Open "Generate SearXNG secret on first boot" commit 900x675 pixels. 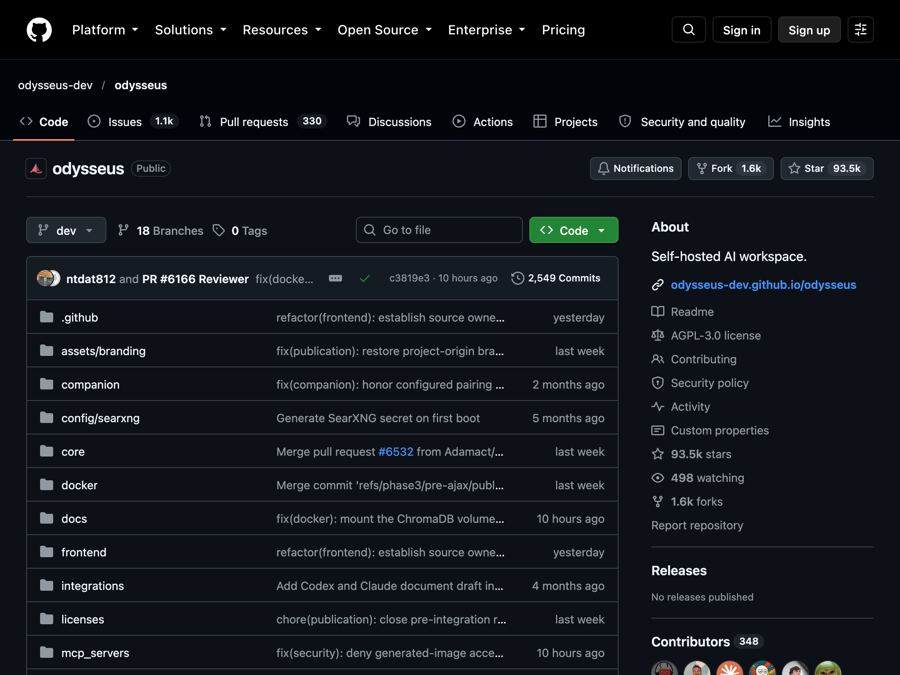[x=378, y=418]
